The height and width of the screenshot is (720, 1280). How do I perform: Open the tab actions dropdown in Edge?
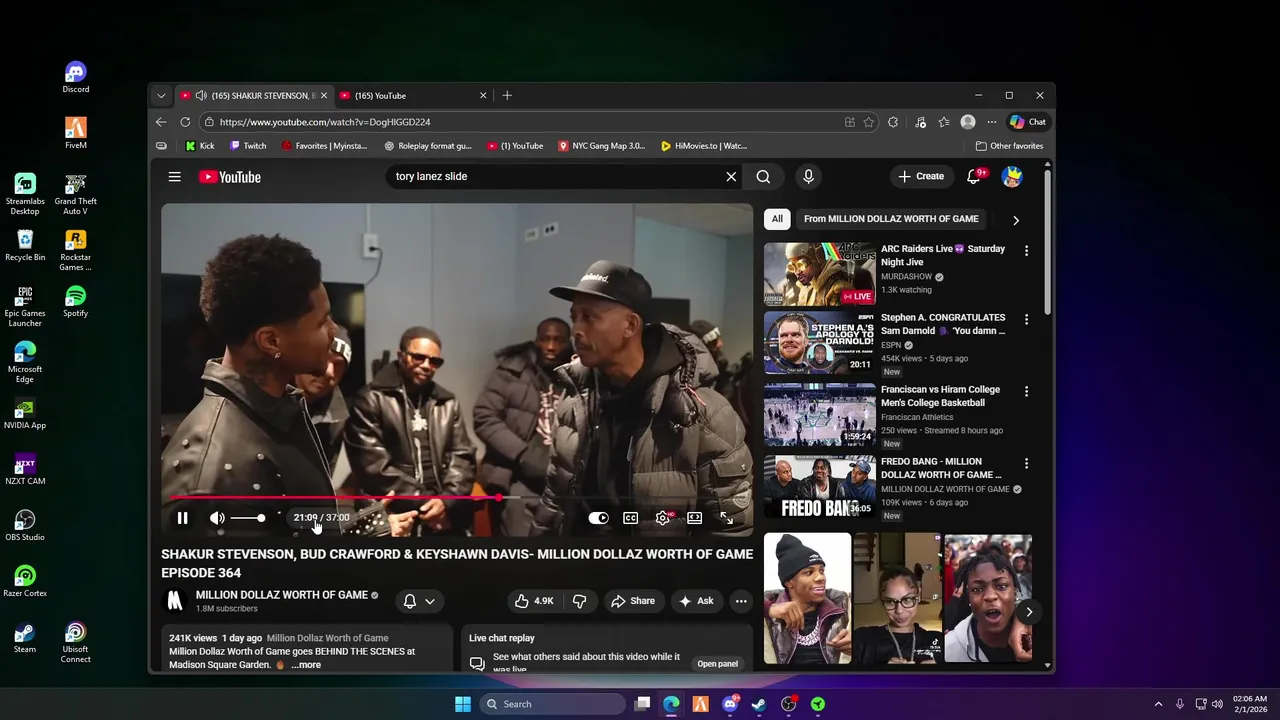161,95
